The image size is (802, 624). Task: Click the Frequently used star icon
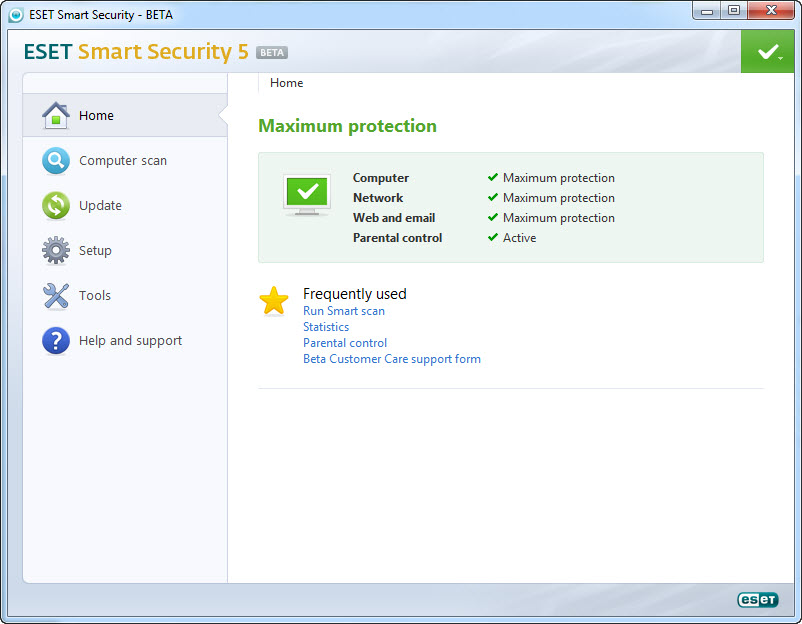tap(274, 301)
